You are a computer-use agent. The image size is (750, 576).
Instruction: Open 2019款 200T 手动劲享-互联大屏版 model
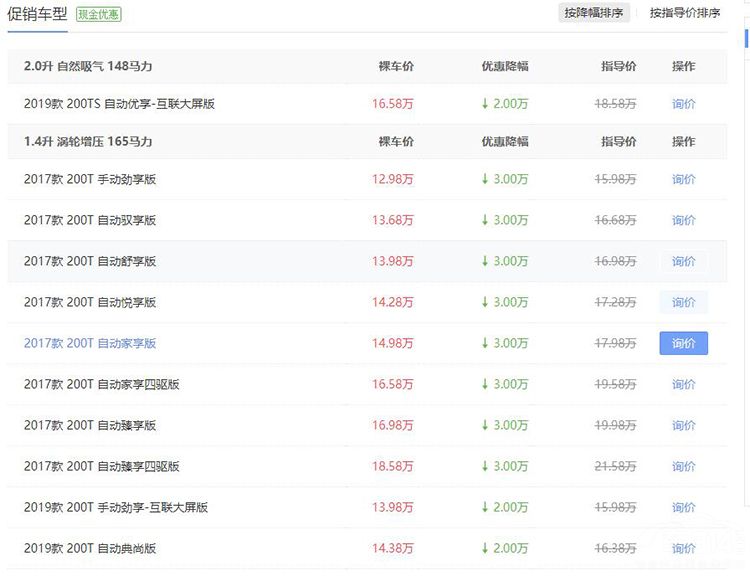(116, 508)
